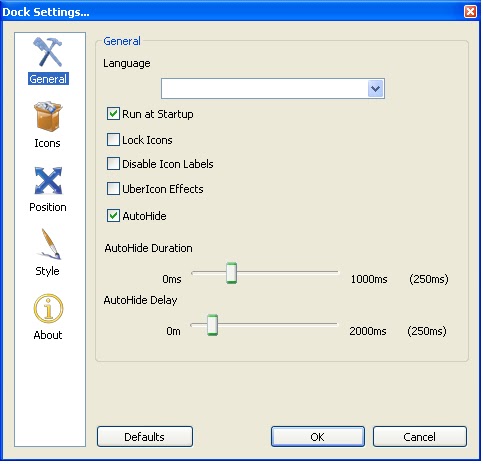Open the About section info icon
Screen dimensions: 483x464
pyautogui.click(x=48, y=308)
